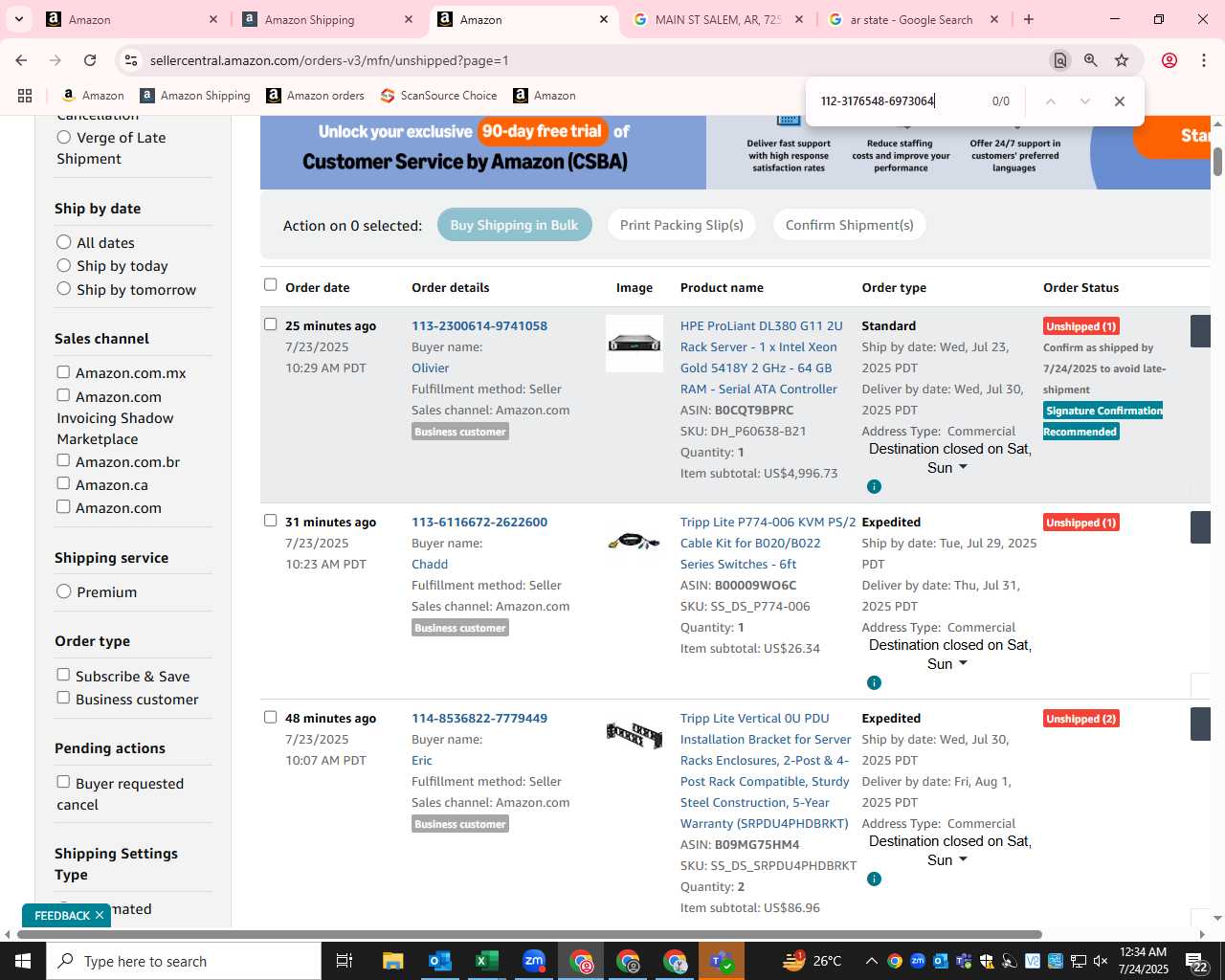Screen dimensions: 1225x980
Task: Click the muted volume tray icon
Action: pyautogui.click(x=1101, y=961)
